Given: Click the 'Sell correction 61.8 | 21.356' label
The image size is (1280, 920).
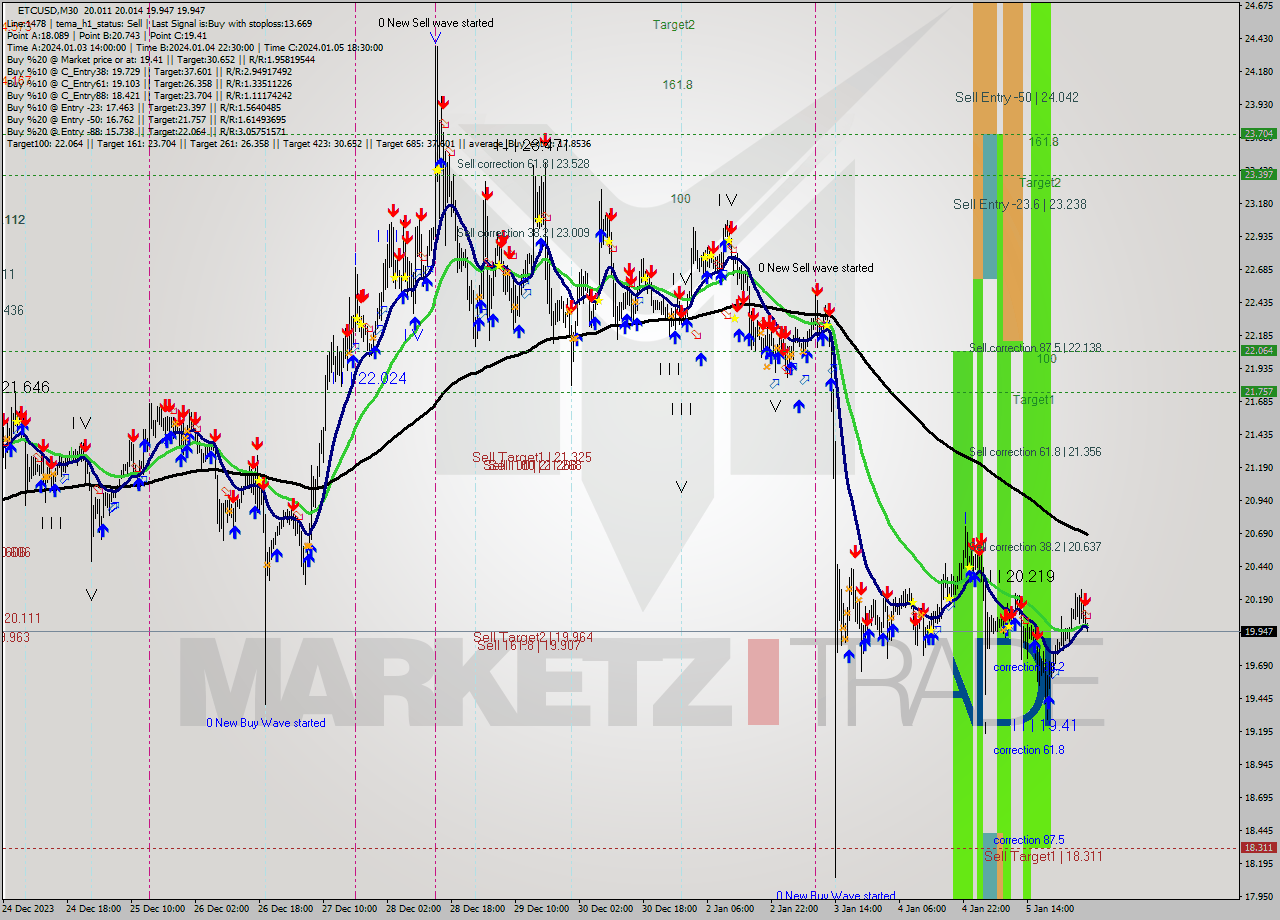Looking at the screenshot, I should 1035,452.
